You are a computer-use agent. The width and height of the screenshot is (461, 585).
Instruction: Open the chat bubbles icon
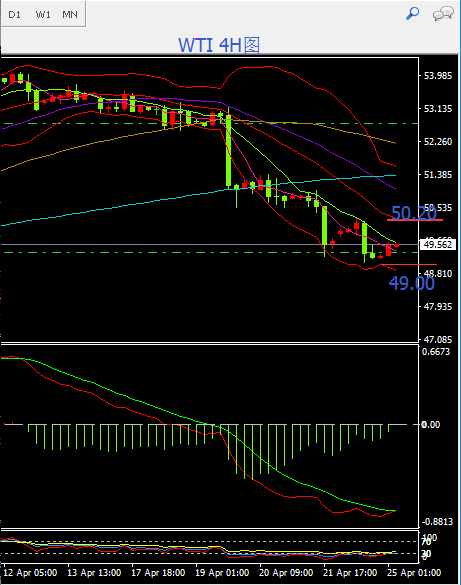coord(443,14)
